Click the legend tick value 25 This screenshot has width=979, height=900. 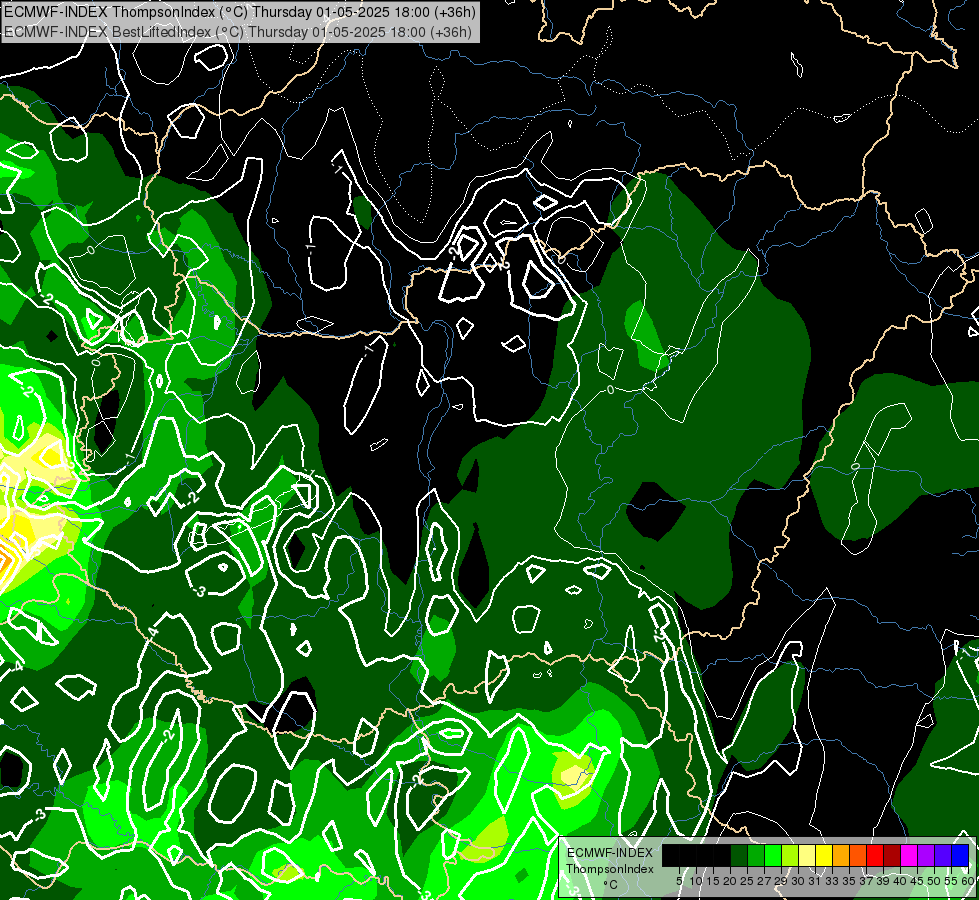pos(747,881)
